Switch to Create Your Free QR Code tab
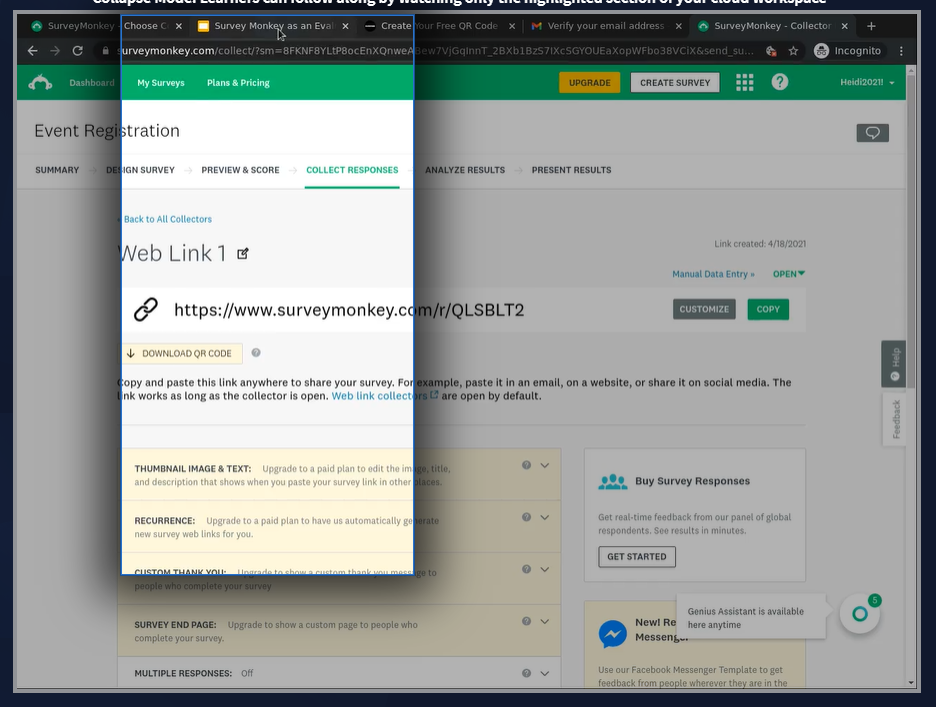 pos(439,26)
